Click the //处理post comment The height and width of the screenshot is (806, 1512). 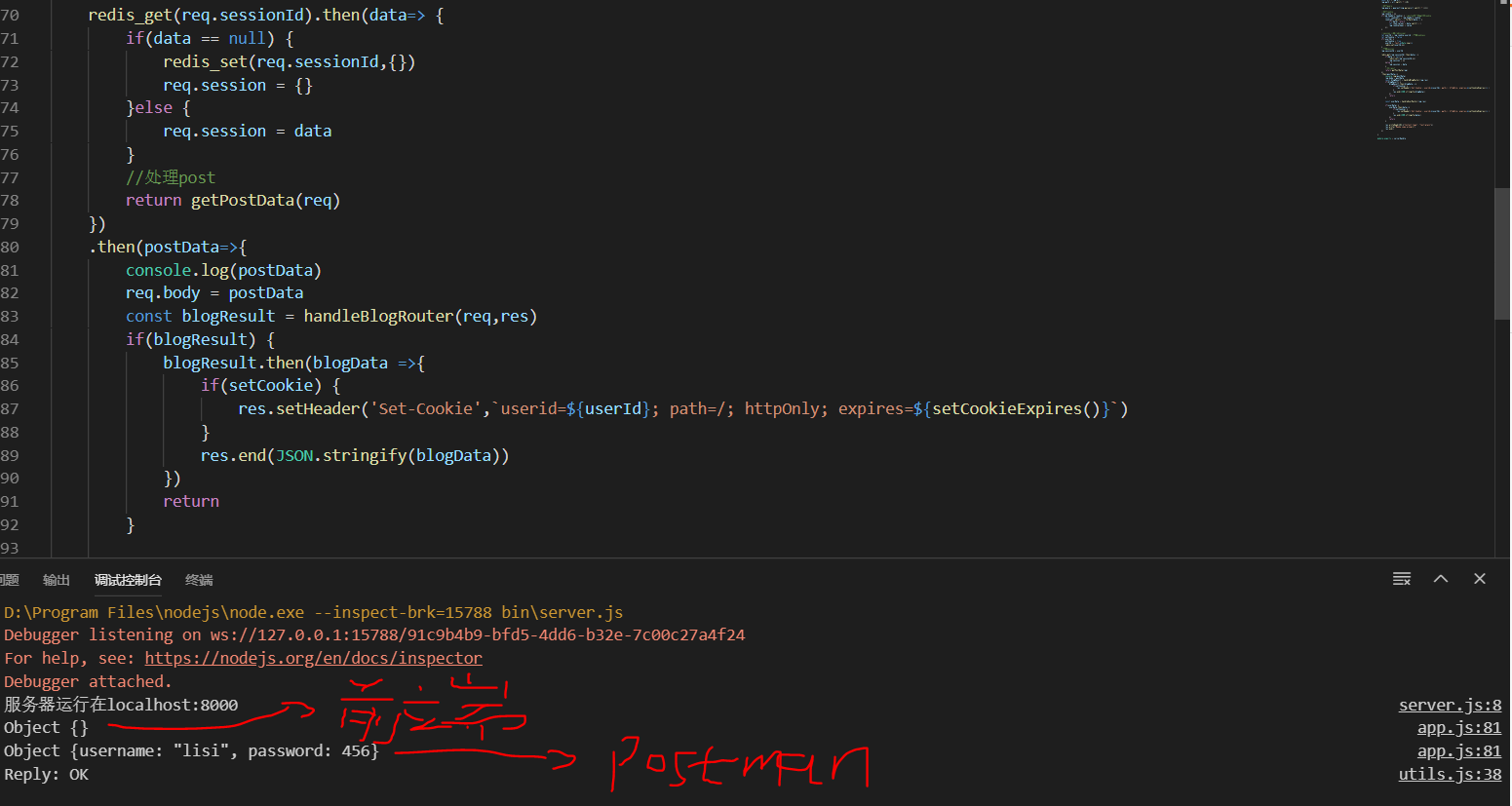[x=171, y=177]
